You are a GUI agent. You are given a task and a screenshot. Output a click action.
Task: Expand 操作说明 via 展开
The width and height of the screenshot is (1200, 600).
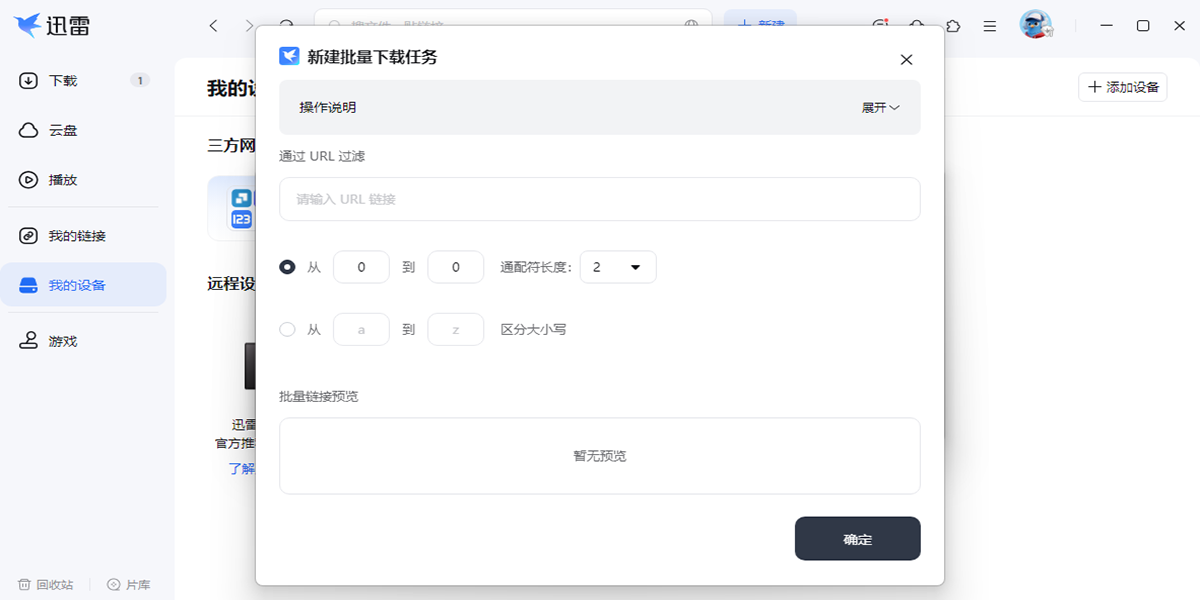click(x=881, y=108)
